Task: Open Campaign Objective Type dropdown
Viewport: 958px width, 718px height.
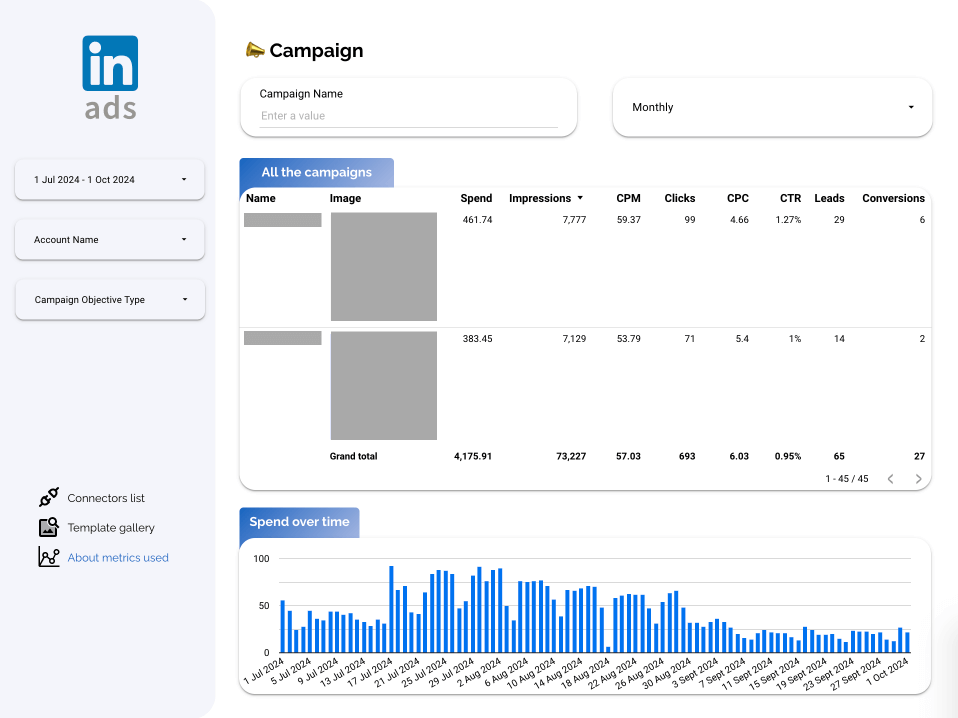Action: pyautogui.click(x=110, y=300)
